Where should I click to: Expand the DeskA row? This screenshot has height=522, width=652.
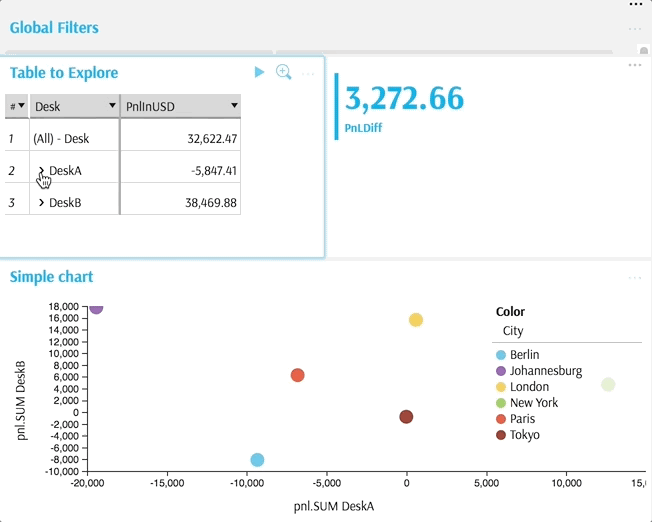point(41,171)
